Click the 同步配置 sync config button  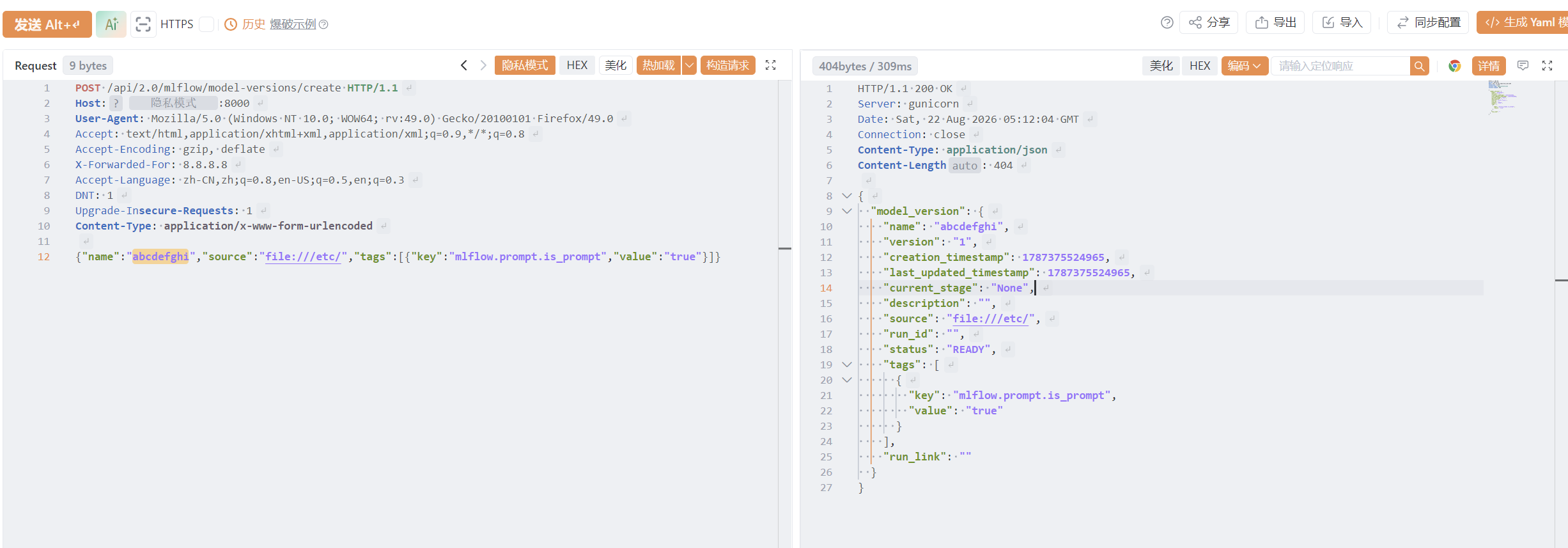pyautogui.click(x=1428, y=23)
